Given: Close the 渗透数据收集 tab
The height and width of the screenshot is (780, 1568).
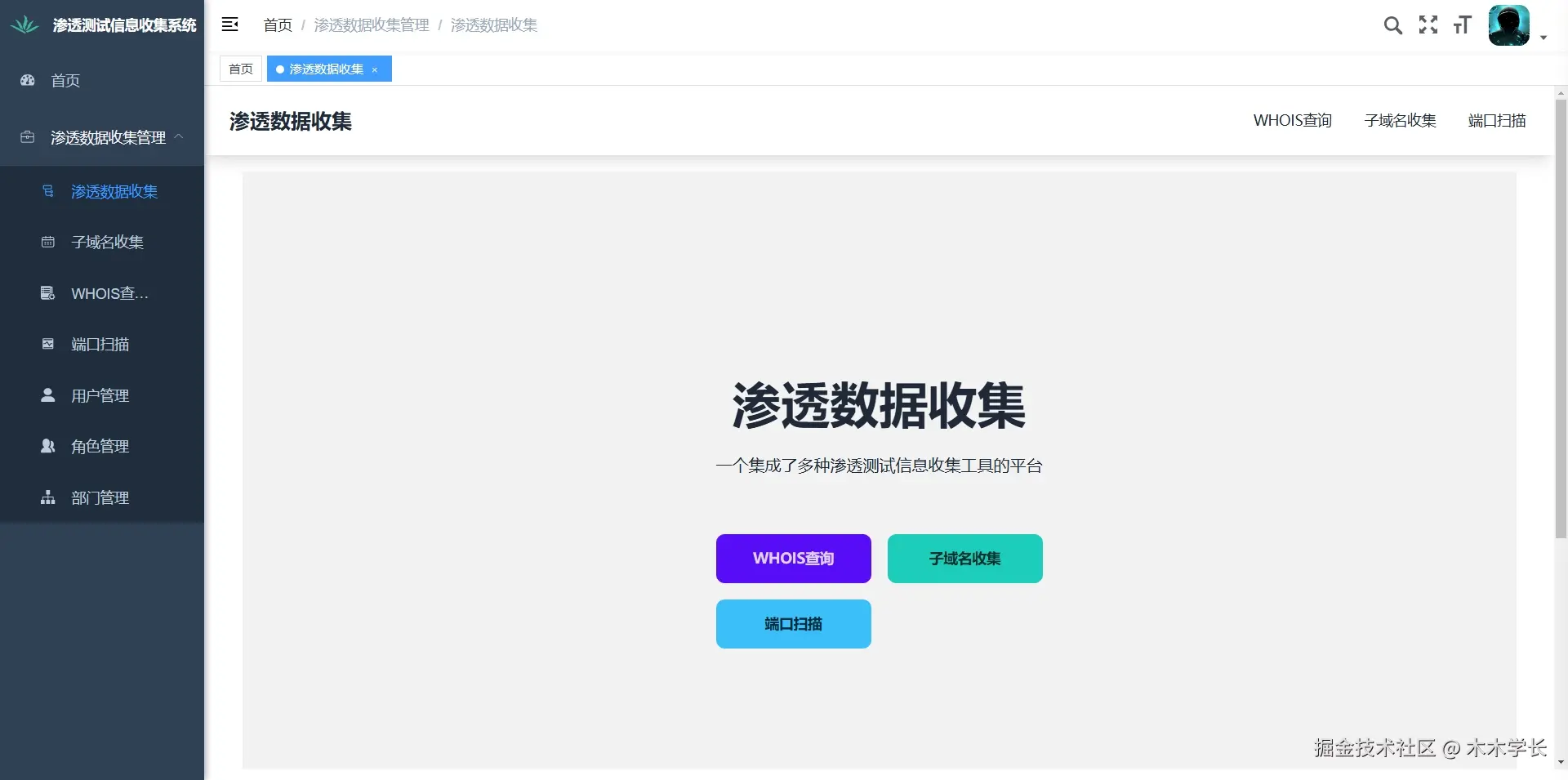Looking at the screenshot, I should pos(375,69).
